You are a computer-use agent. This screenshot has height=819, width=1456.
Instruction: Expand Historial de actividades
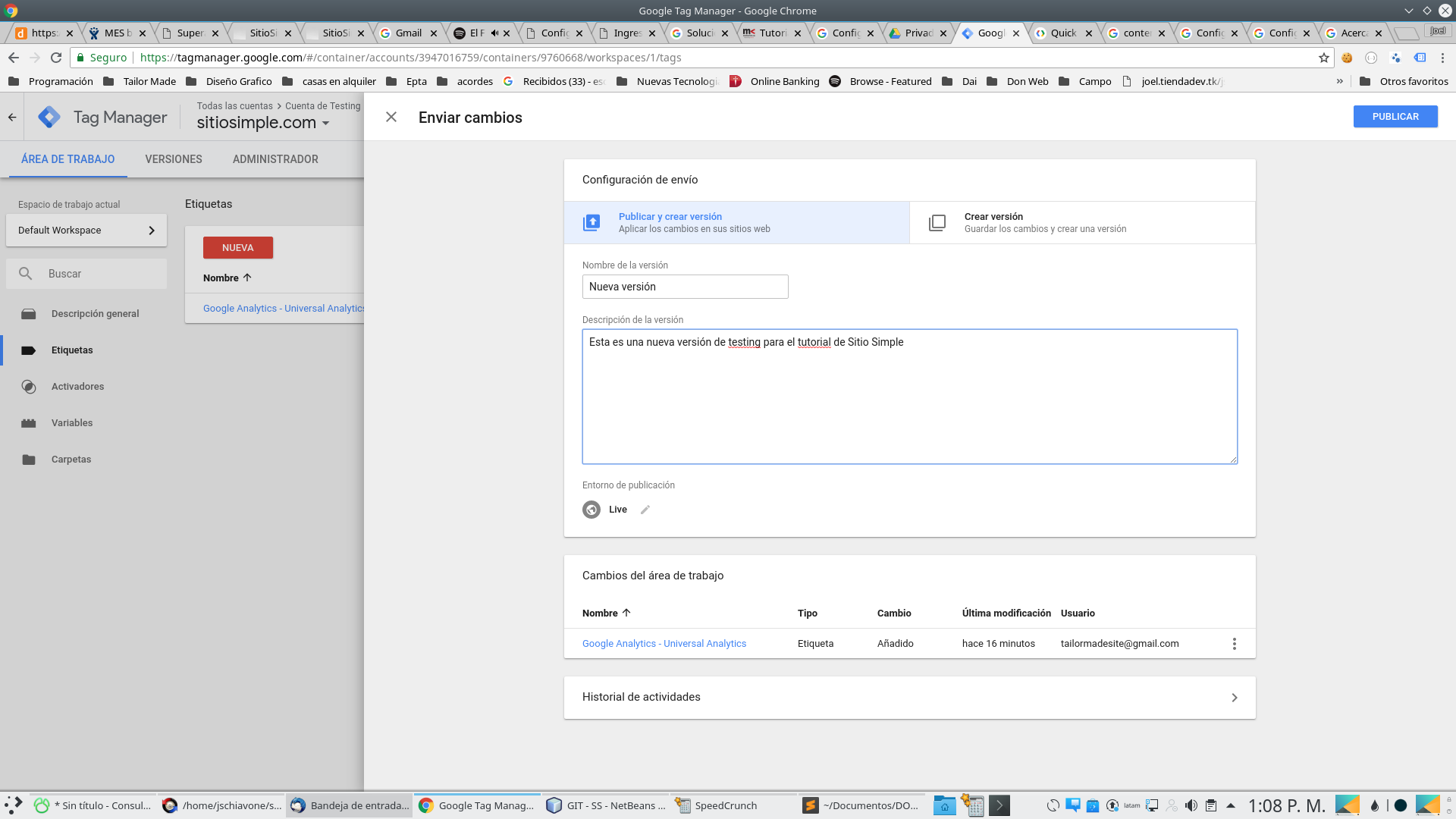pyautogui.click(x=910, y=698)
